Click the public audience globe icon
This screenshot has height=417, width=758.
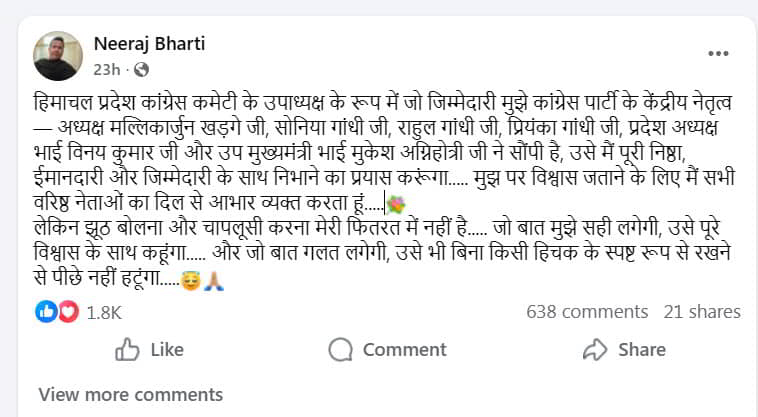click(140, 70)
